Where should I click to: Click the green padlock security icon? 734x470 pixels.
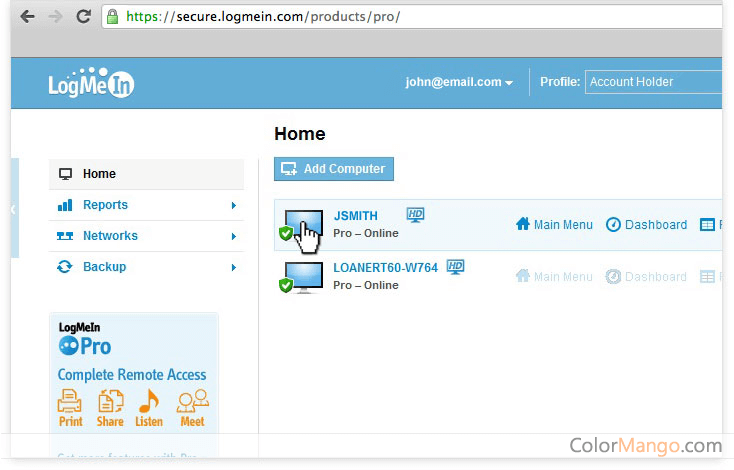tap(112, 17)
